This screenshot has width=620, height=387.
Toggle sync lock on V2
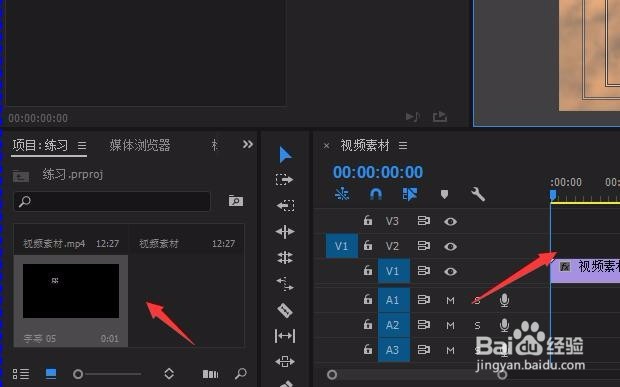(x=423, y=246)
